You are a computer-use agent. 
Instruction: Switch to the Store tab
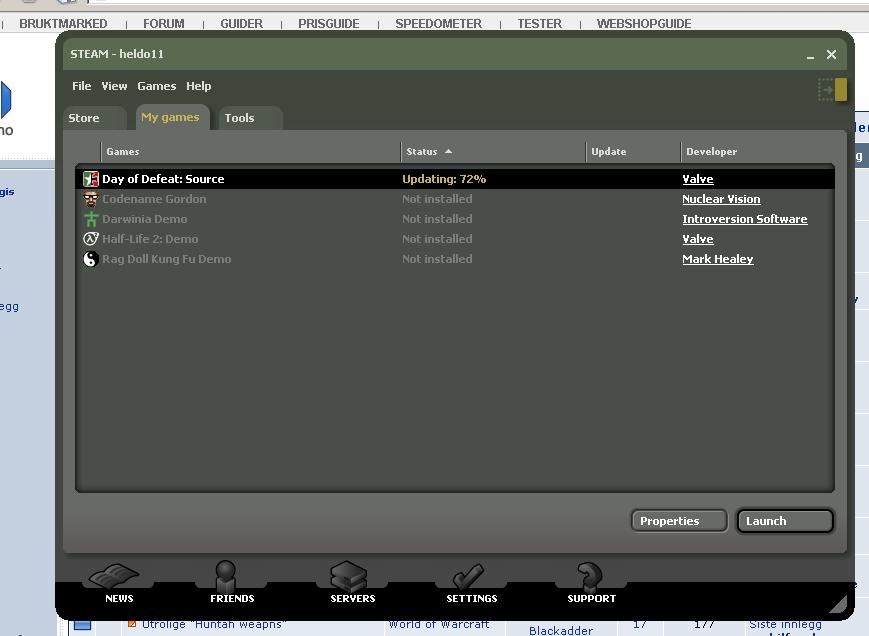(x=95, y=118)
